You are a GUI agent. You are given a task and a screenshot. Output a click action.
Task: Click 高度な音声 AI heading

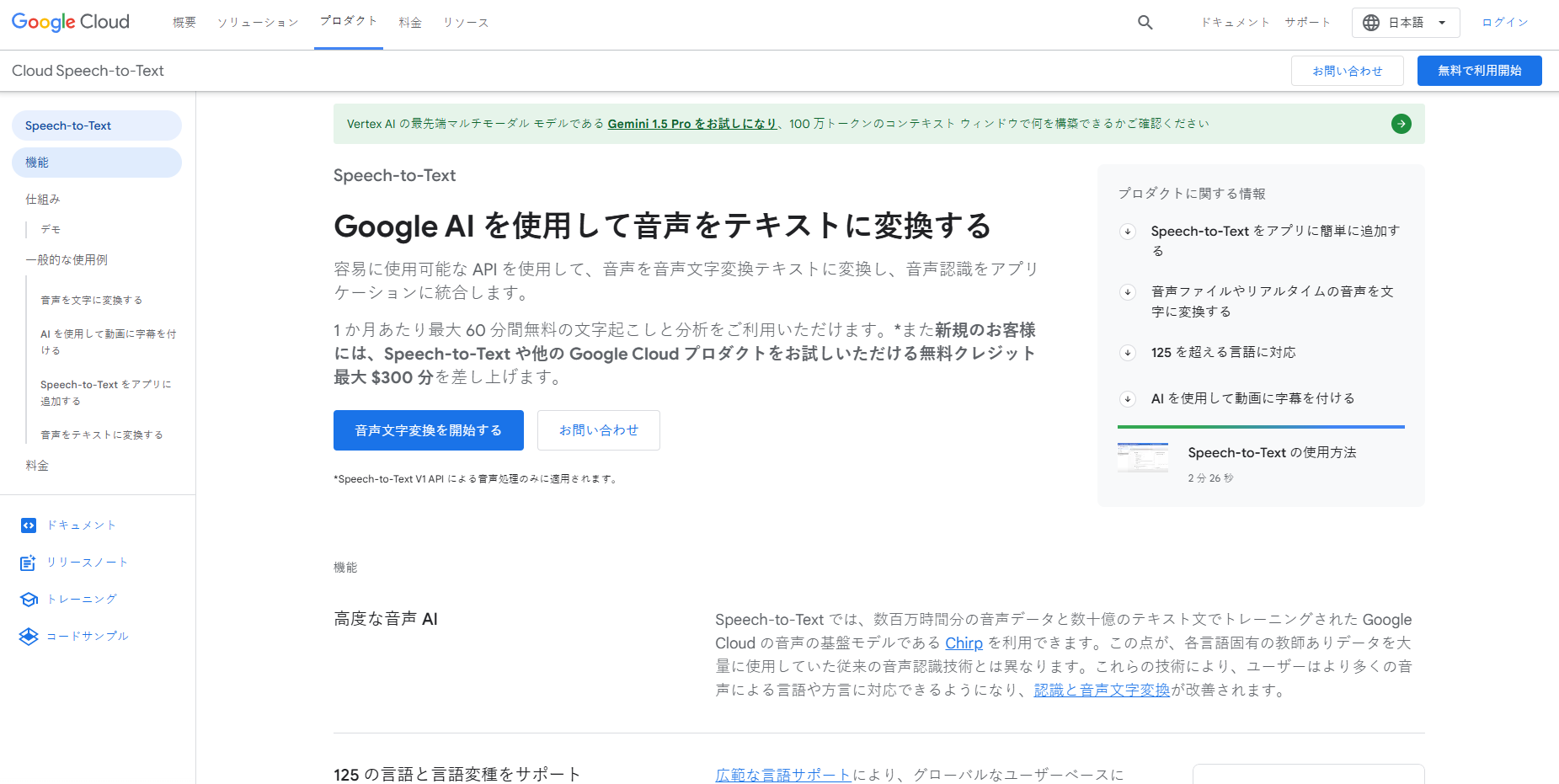tap(386, 619)
